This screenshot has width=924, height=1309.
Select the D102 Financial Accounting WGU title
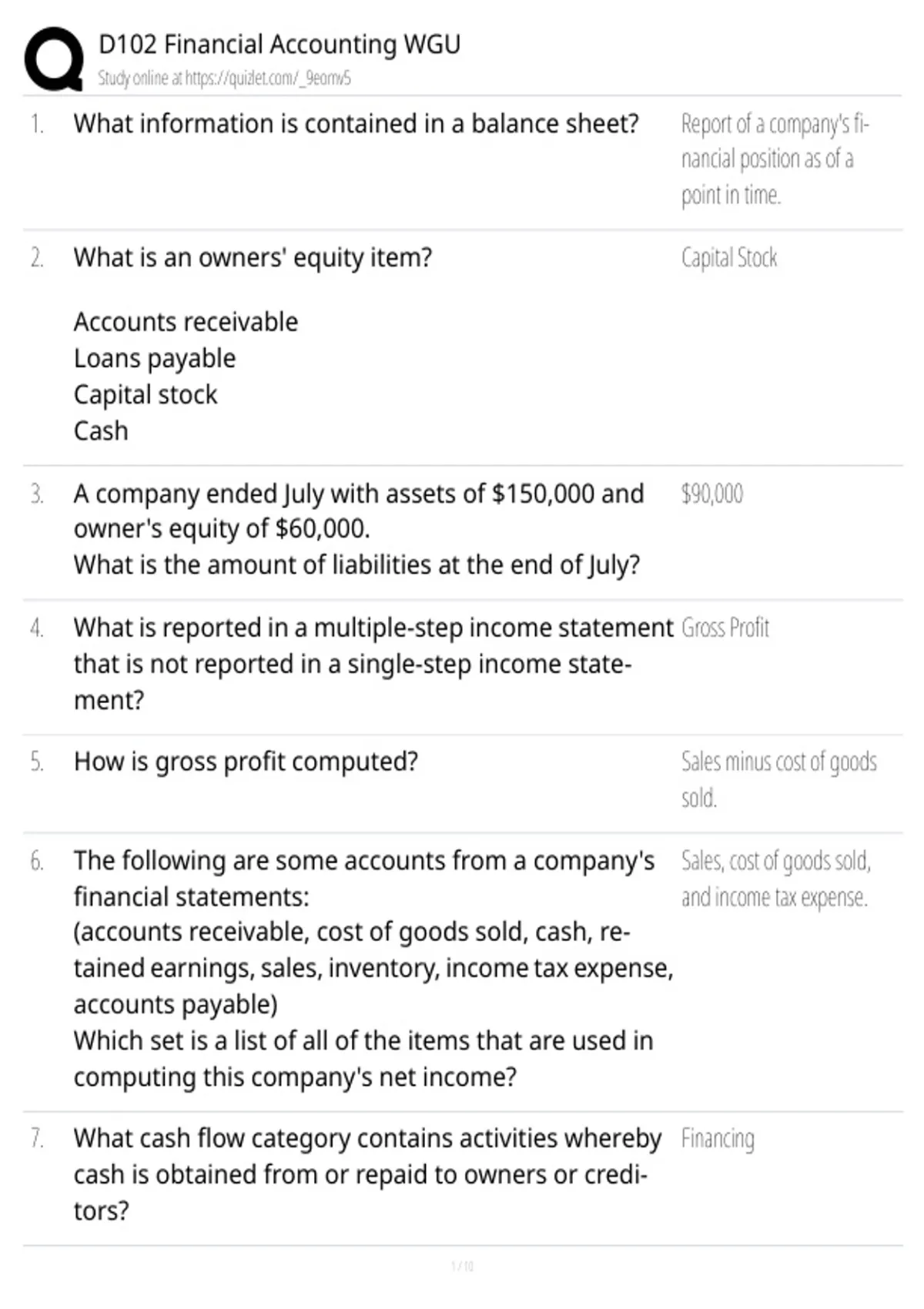click(280, 44)
